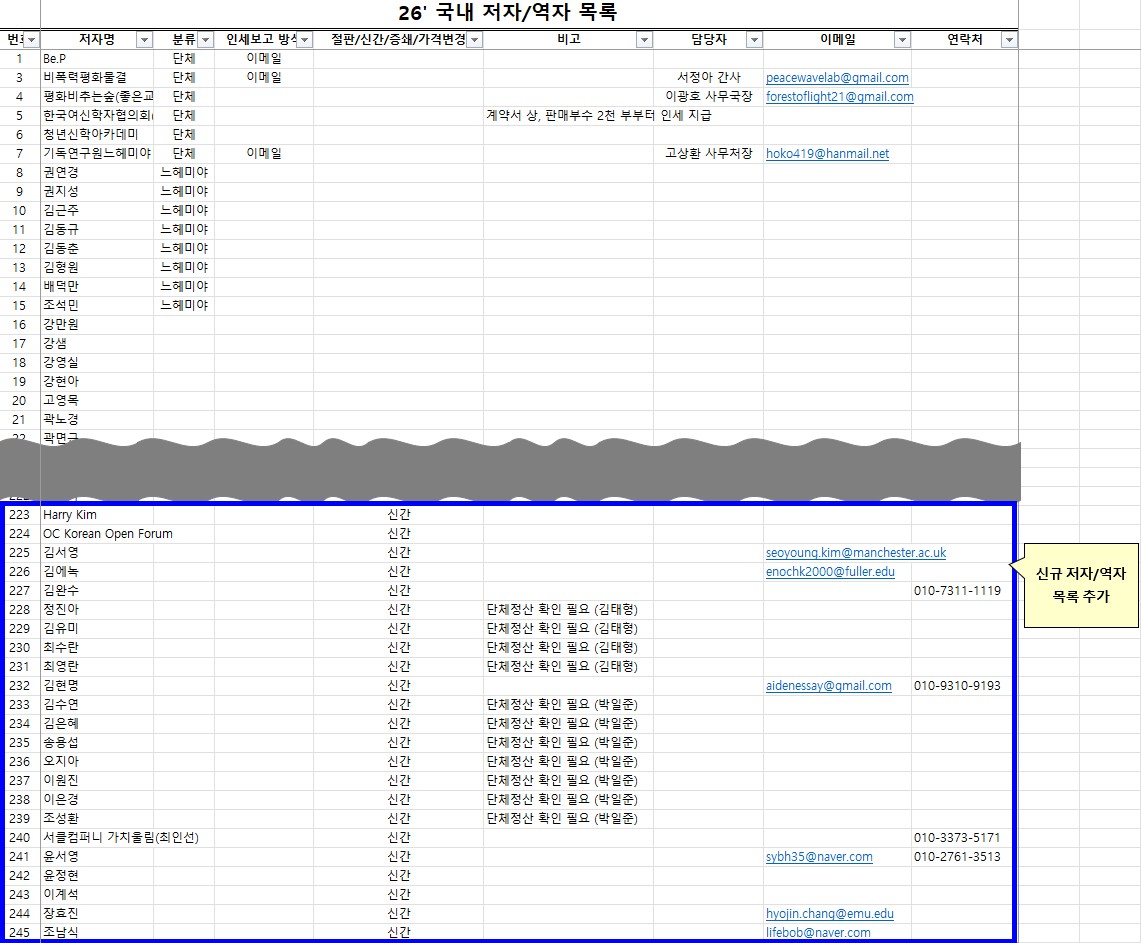Open the enochk2000@fuller.edu email link
Viewport: 1141px width, 943px height.
pyautogui.click(x=830, y=572)
